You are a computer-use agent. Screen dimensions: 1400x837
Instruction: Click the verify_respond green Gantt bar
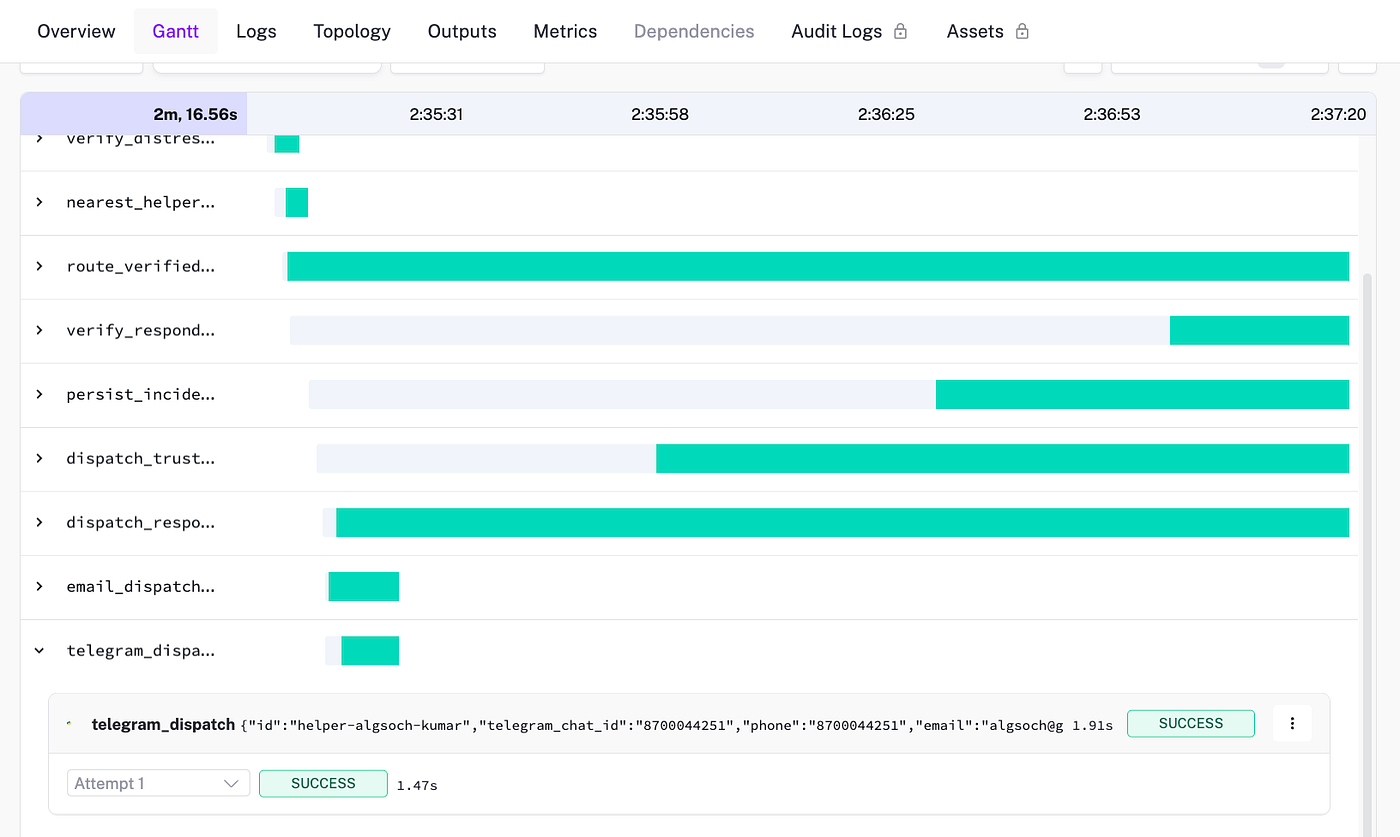pyautogui.click(x=1259, y=330)
